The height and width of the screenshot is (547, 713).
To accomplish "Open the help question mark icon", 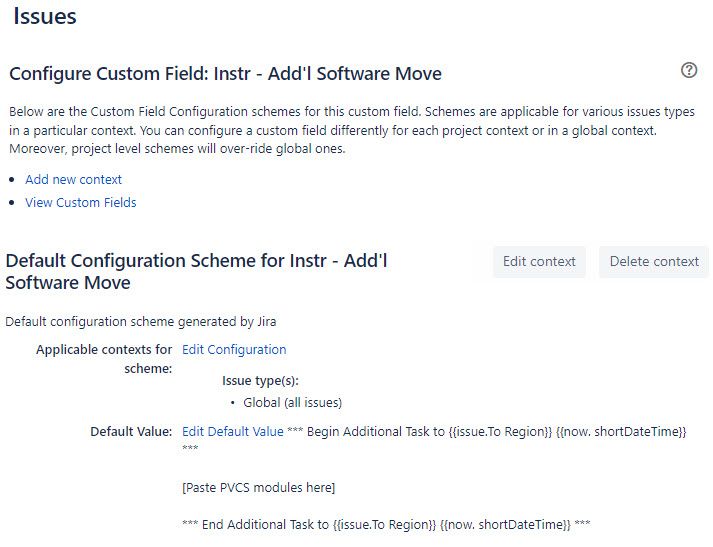I will pyautogui.click(x=688, y=70).
